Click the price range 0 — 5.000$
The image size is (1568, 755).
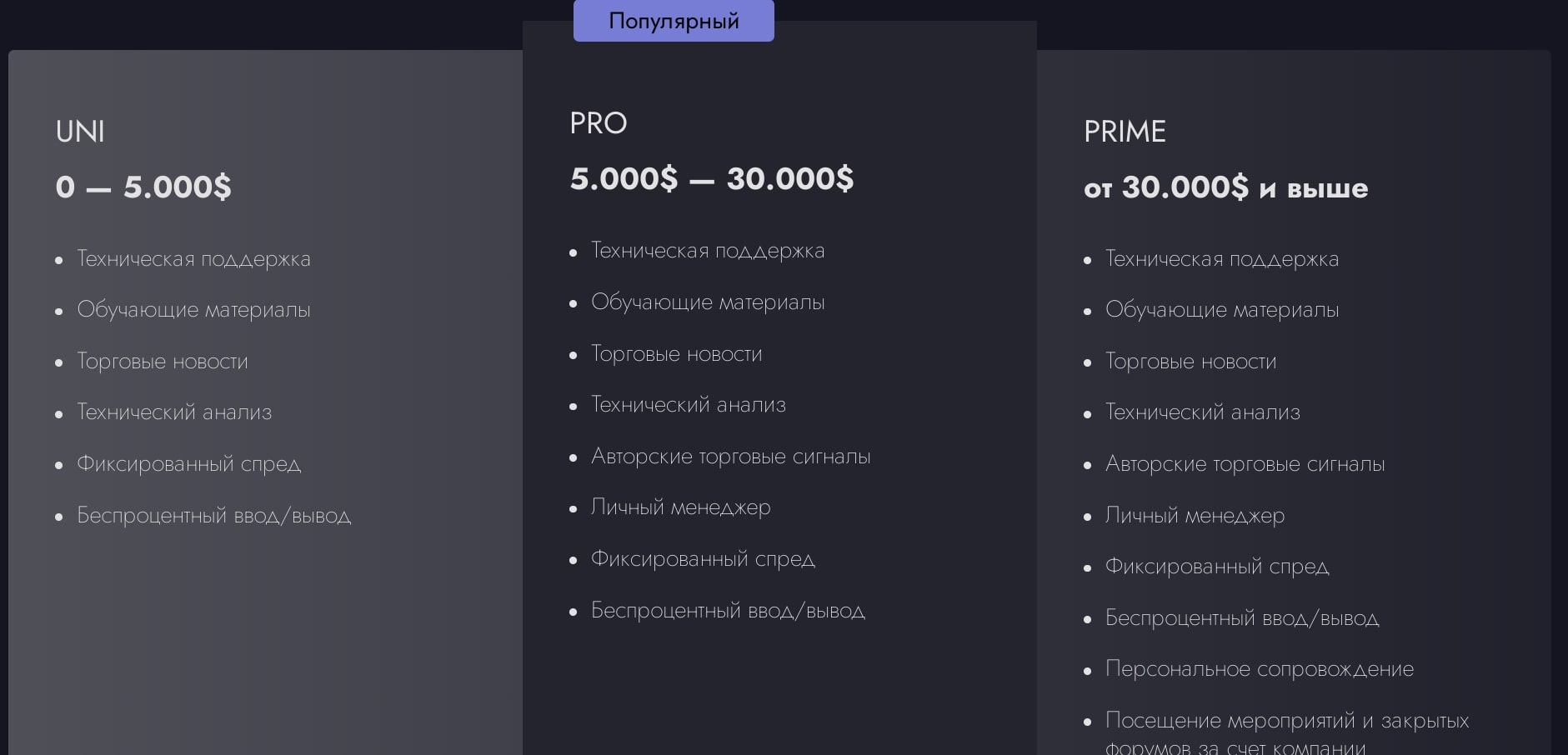(143, 187)
